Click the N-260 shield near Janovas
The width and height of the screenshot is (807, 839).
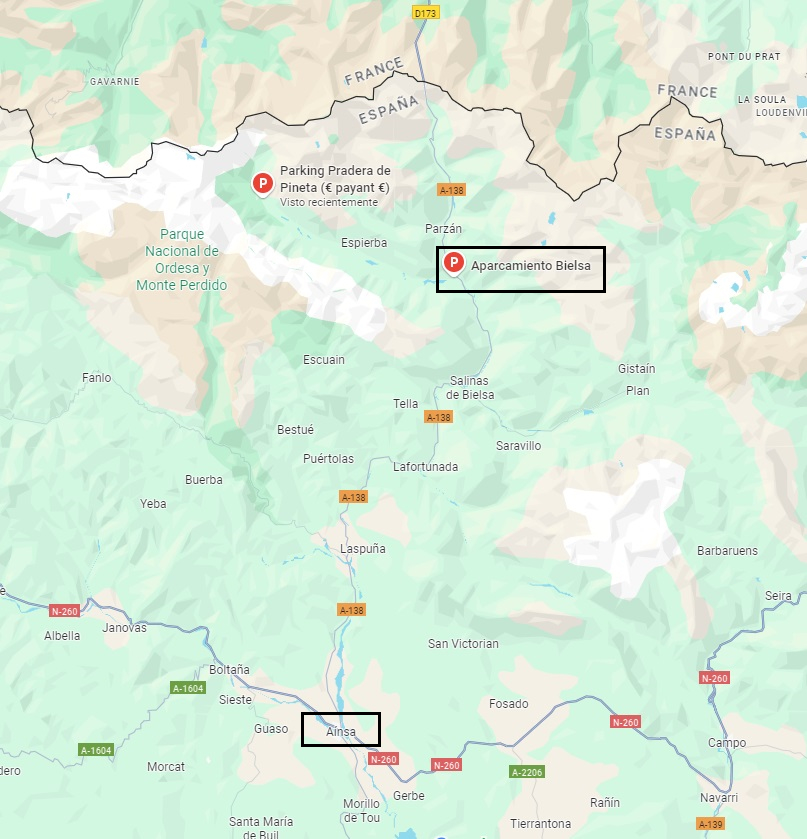64,611
